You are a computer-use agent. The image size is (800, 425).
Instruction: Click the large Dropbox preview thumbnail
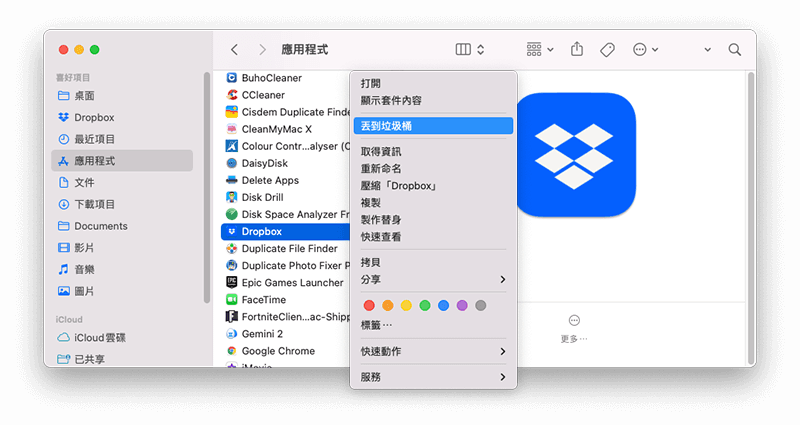point(577,155)
